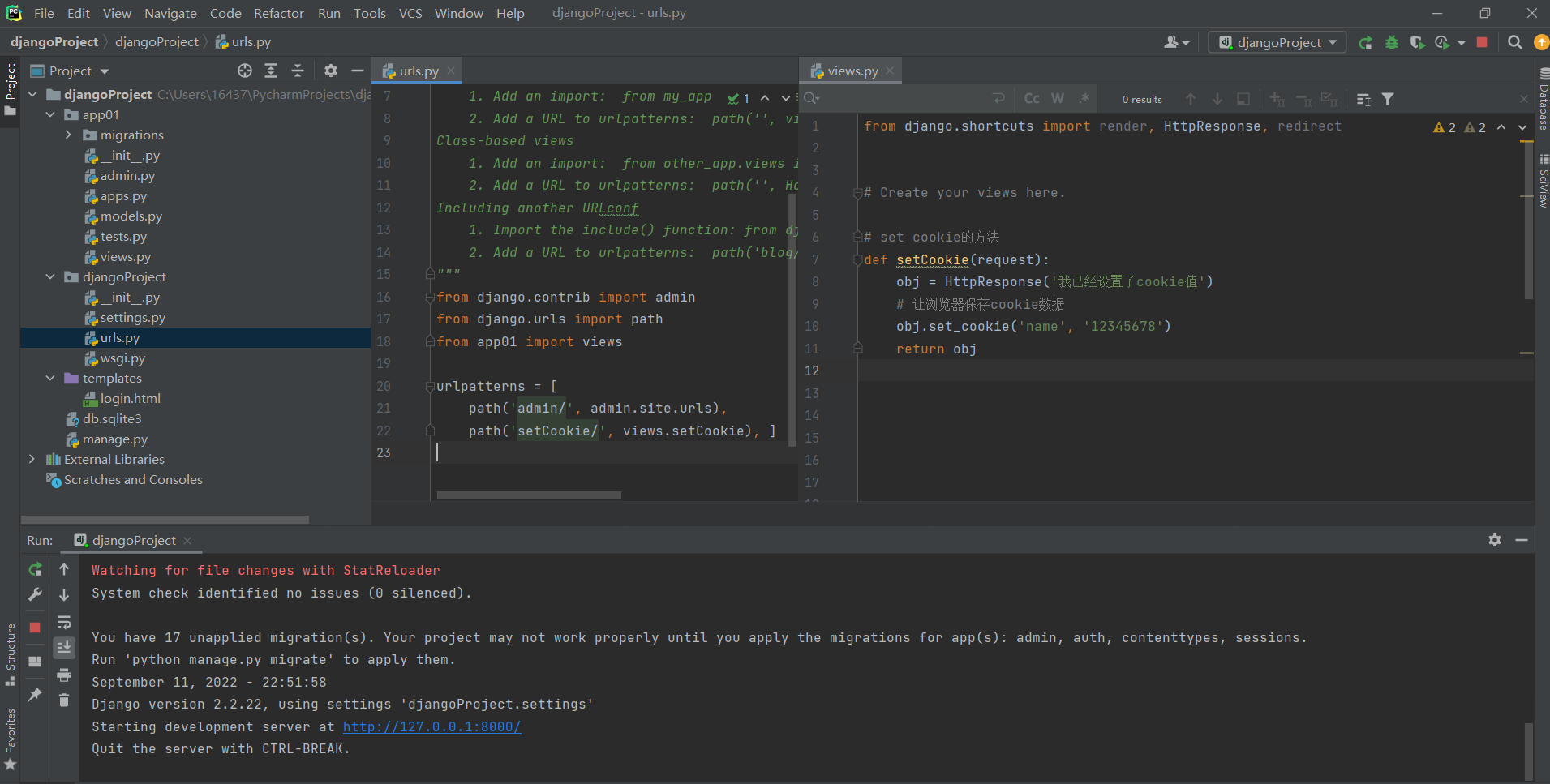Pin the Run tab
This screenshot has width=1550, height=784.
35,695
